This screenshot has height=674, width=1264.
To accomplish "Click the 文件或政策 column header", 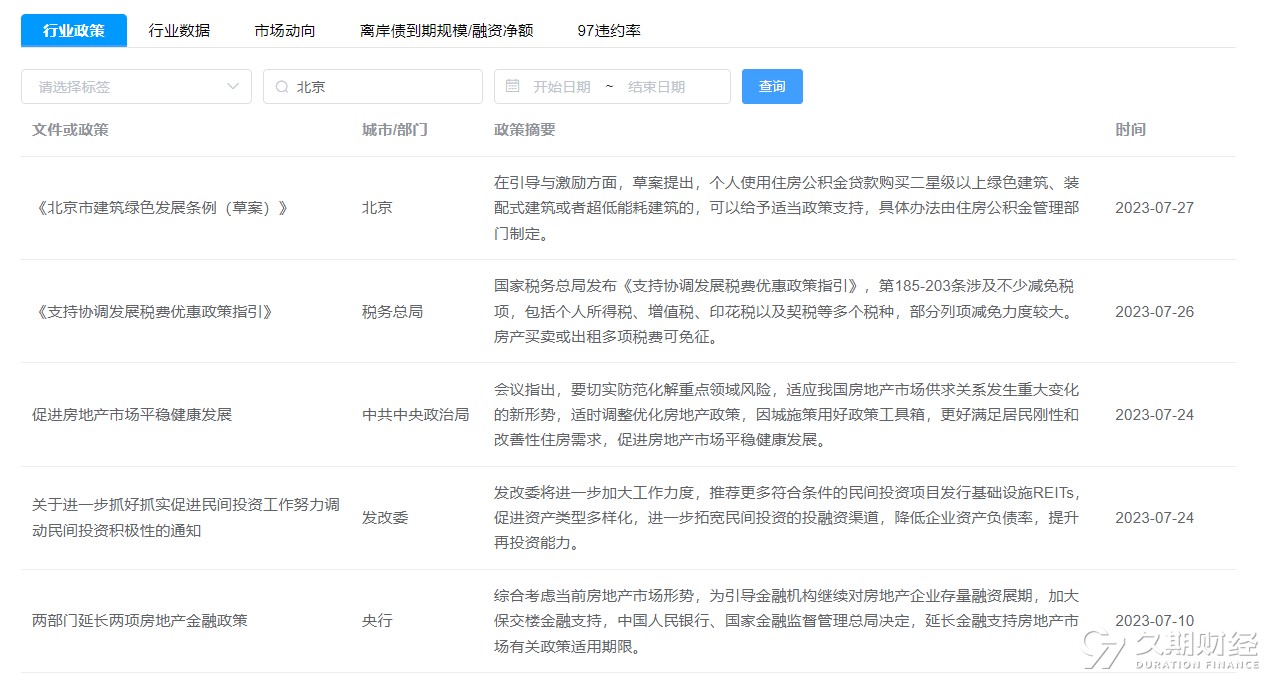I will pos(70,130).
